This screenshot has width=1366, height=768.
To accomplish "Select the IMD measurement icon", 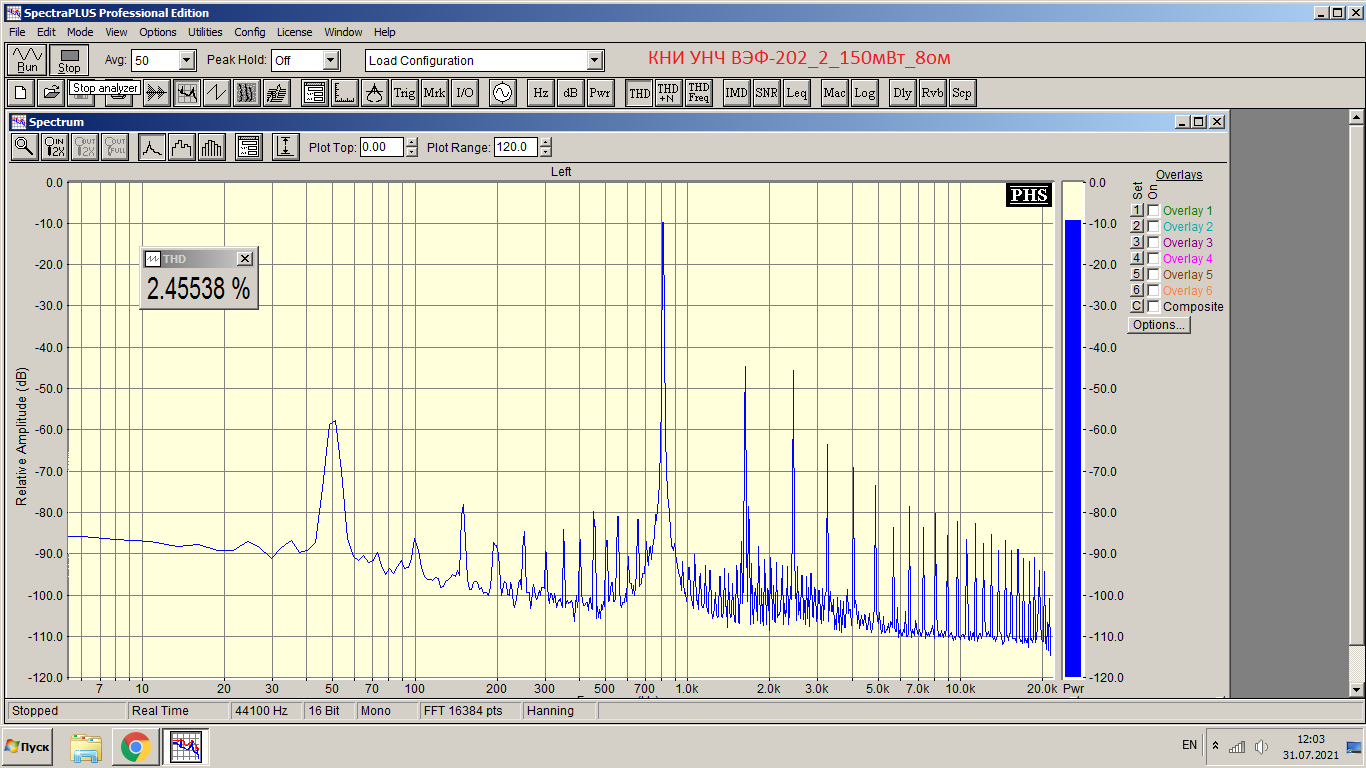I will point(736,93).
